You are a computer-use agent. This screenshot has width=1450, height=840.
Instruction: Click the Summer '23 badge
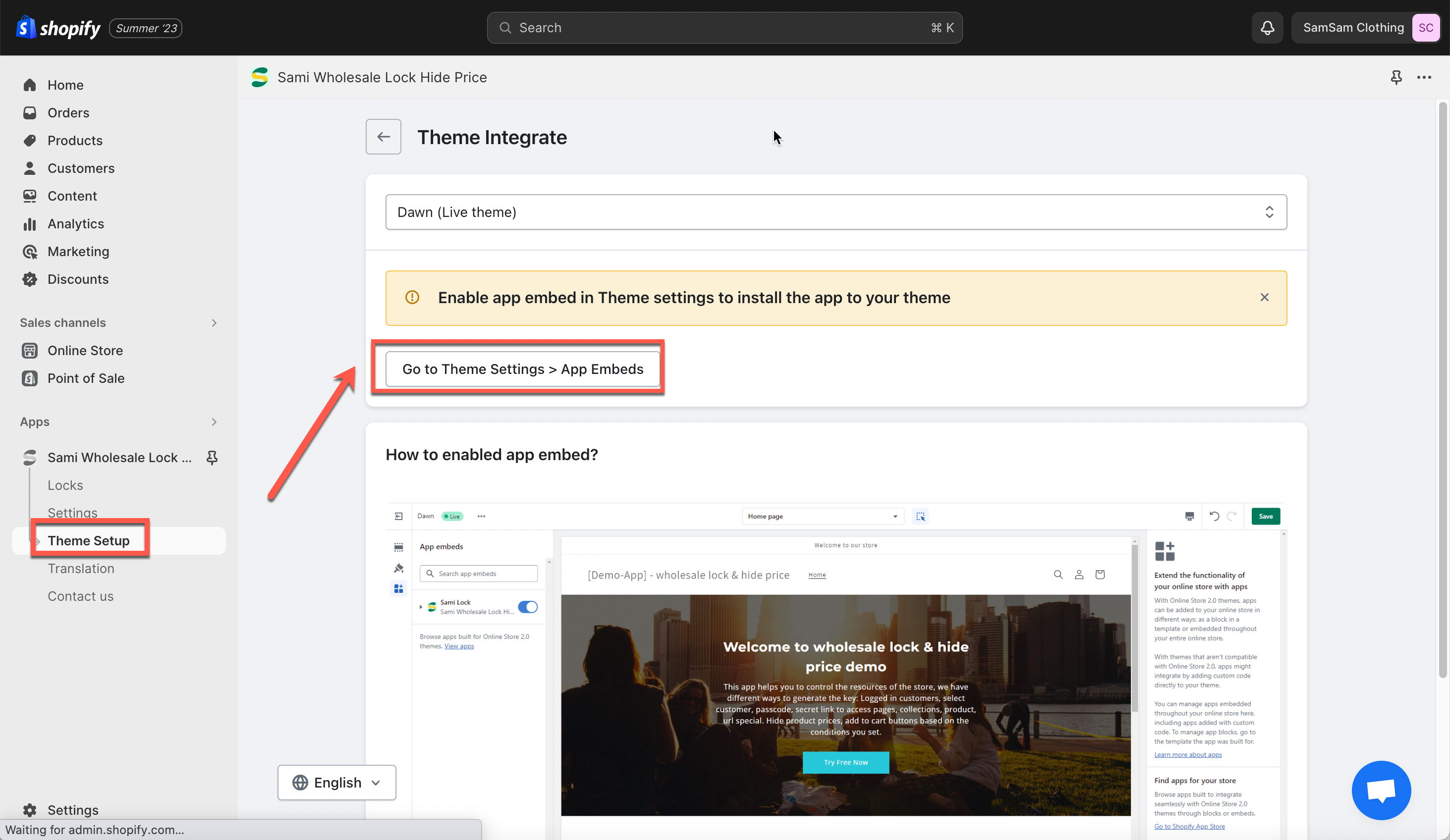point(146,28)
